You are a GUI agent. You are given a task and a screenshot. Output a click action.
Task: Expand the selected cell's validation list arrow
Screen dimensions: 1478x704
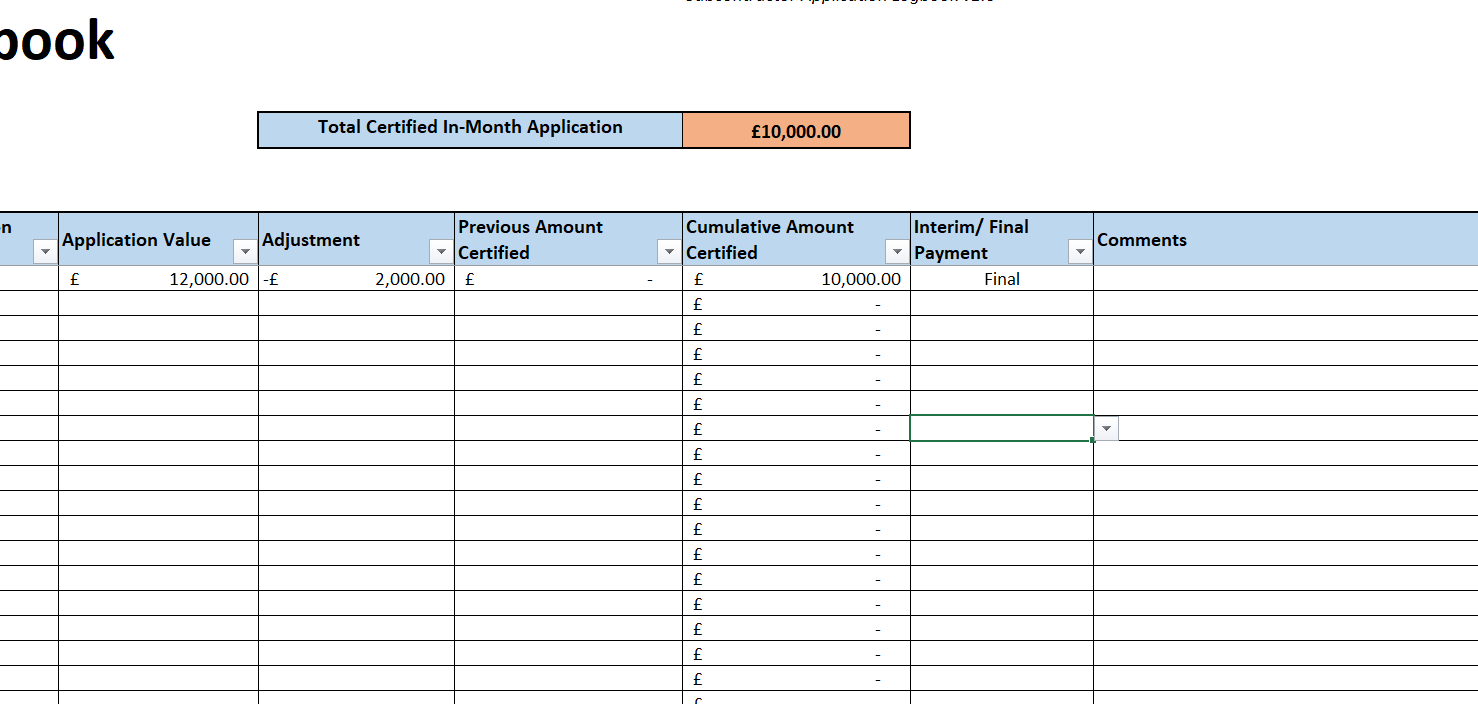(1106, 429)
